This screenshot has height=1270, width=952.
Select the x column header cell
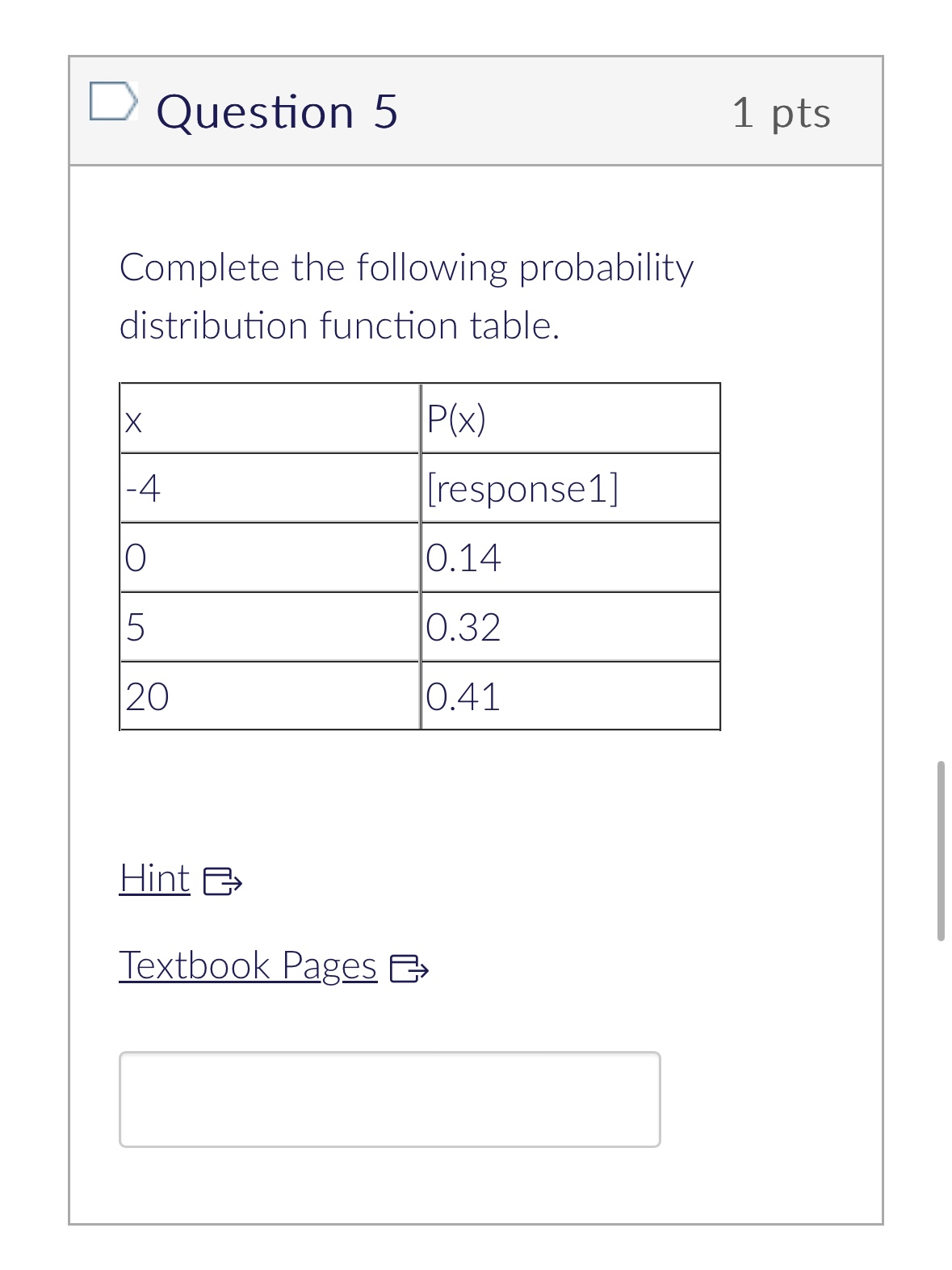271,417
